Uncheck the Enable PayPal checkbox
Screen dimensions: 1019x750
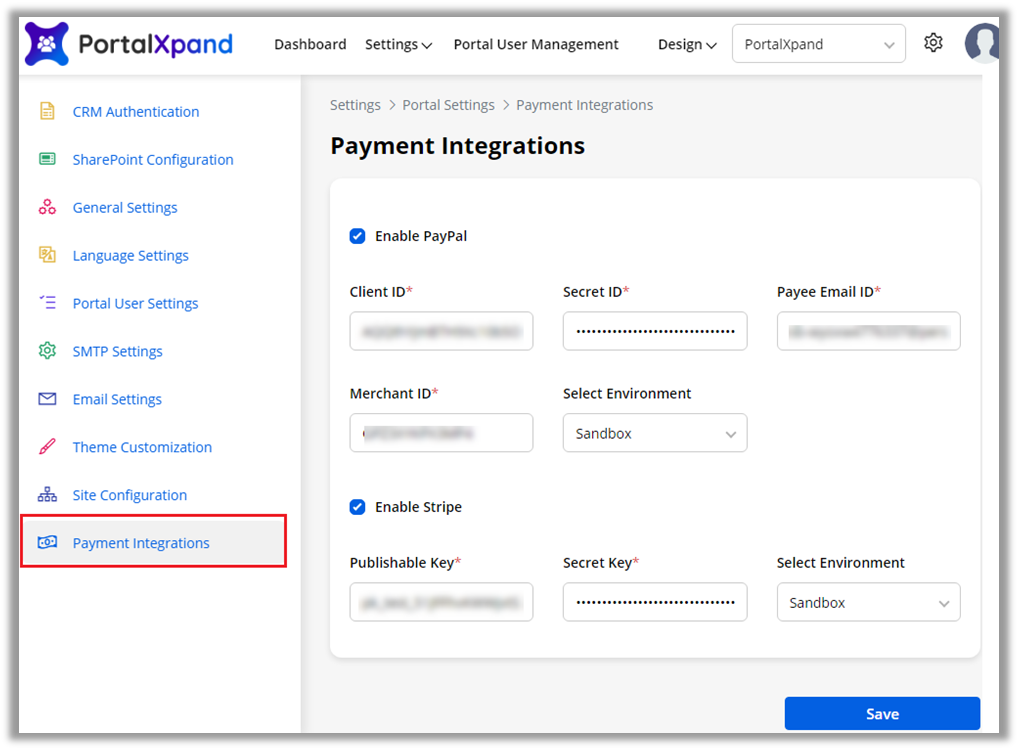357,236
